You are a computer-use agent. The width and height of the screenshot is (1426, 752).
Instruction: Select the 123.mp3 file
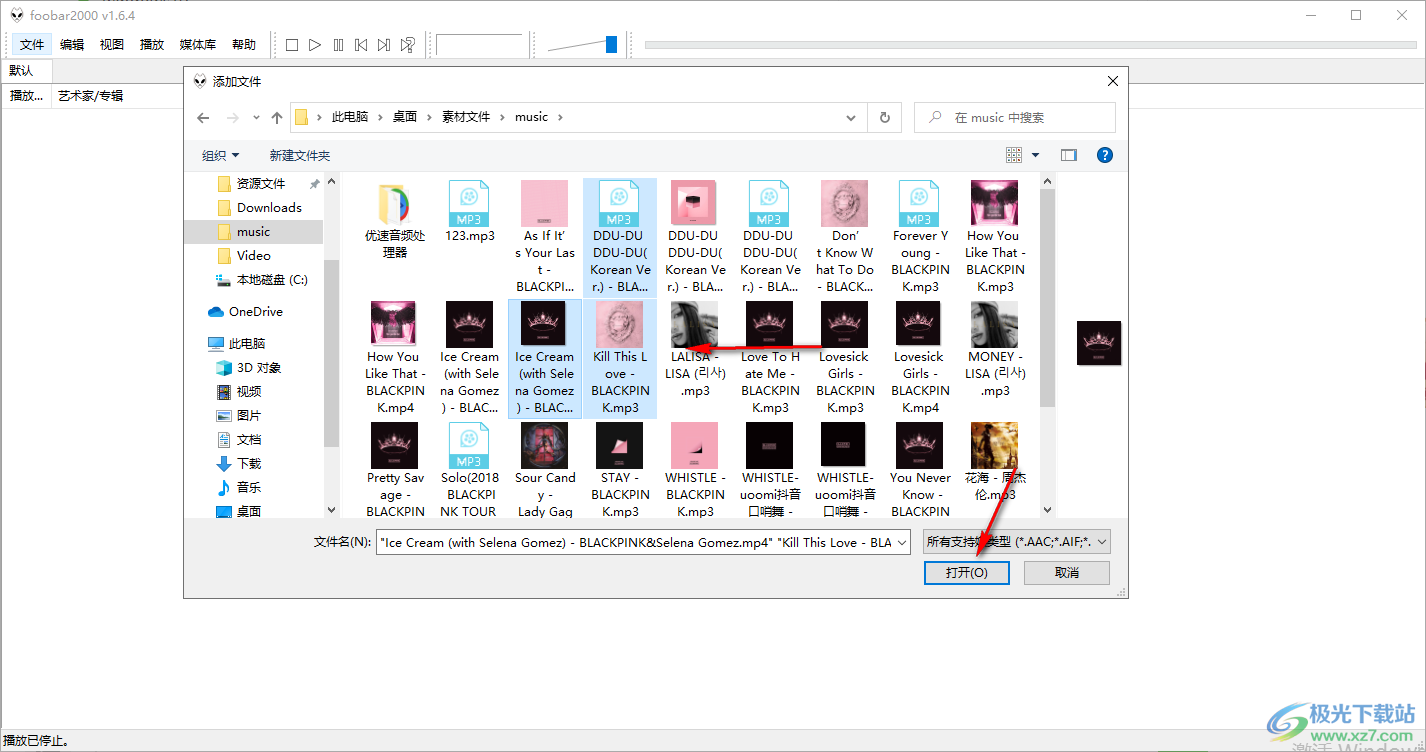tap(469, 212)
